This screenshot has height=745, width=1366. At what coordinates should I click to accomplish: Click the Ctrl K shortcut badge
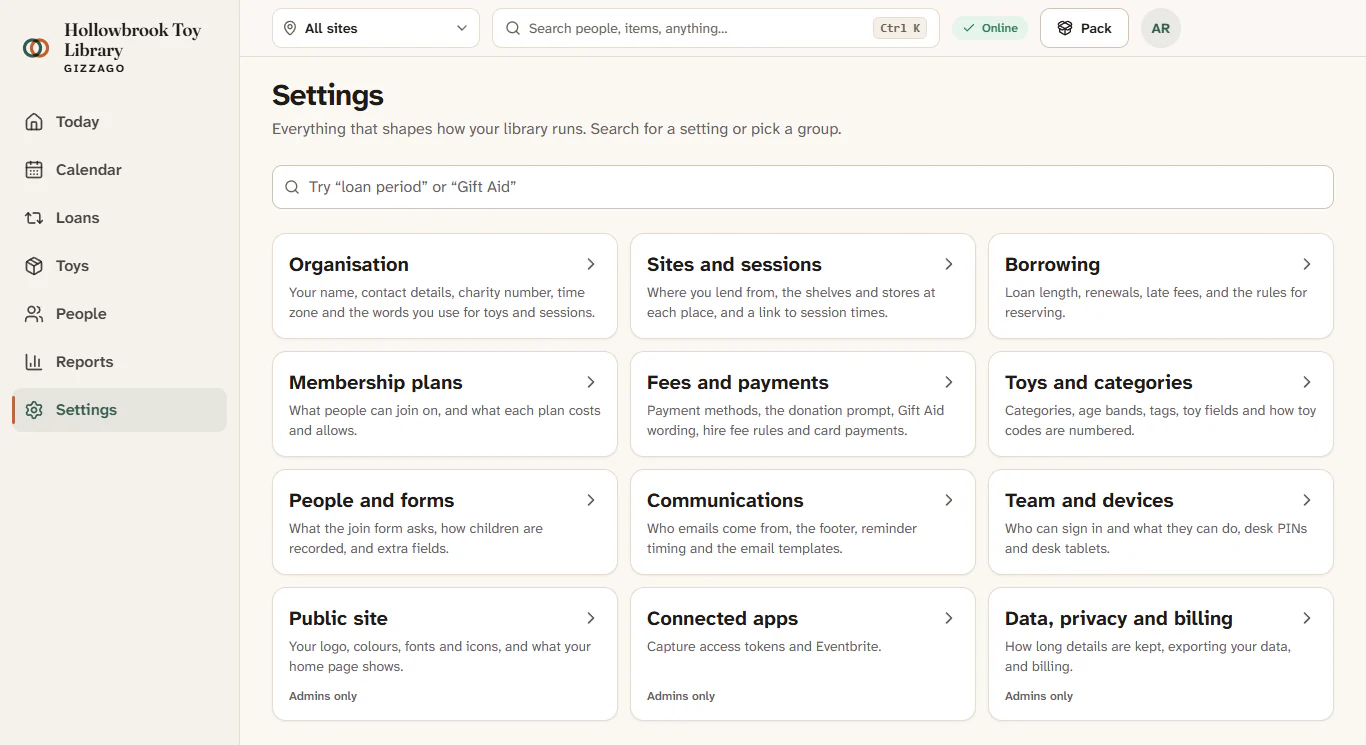900,28
